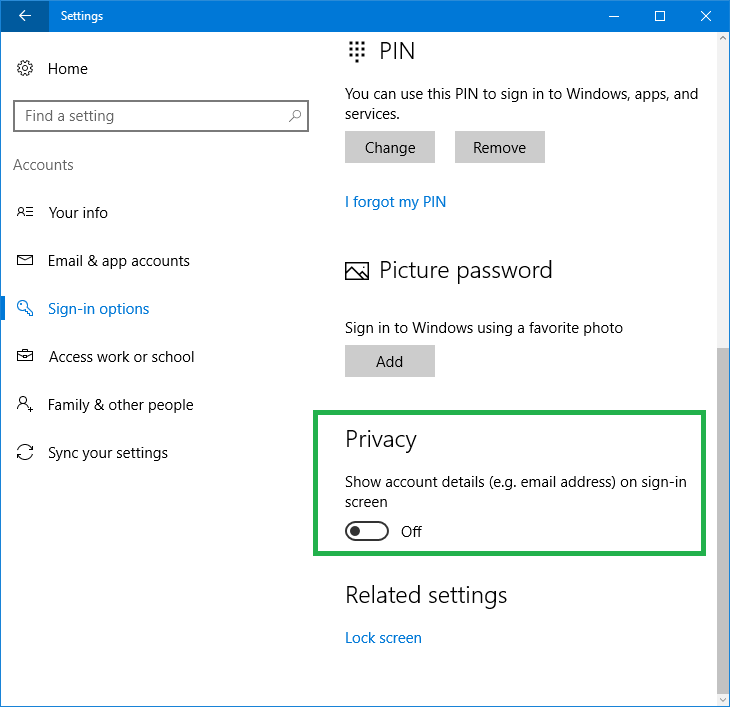Click the Your info person icon
The image size is (730, 707).
pos(25,212)
